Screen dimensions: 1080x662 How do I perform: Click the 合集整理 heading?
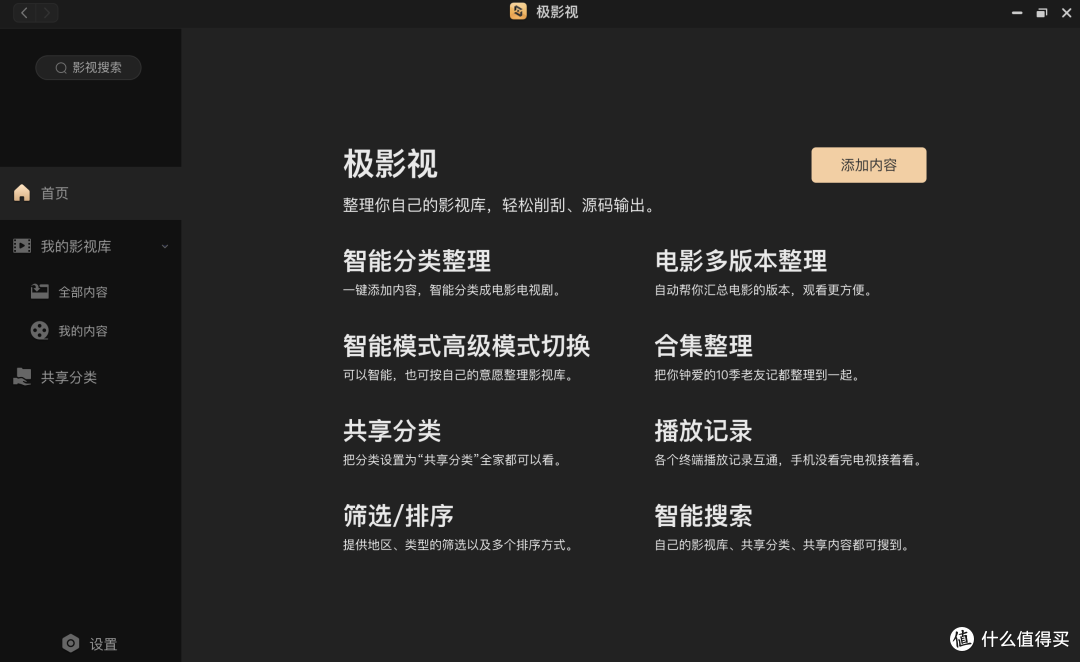point(703,346)
